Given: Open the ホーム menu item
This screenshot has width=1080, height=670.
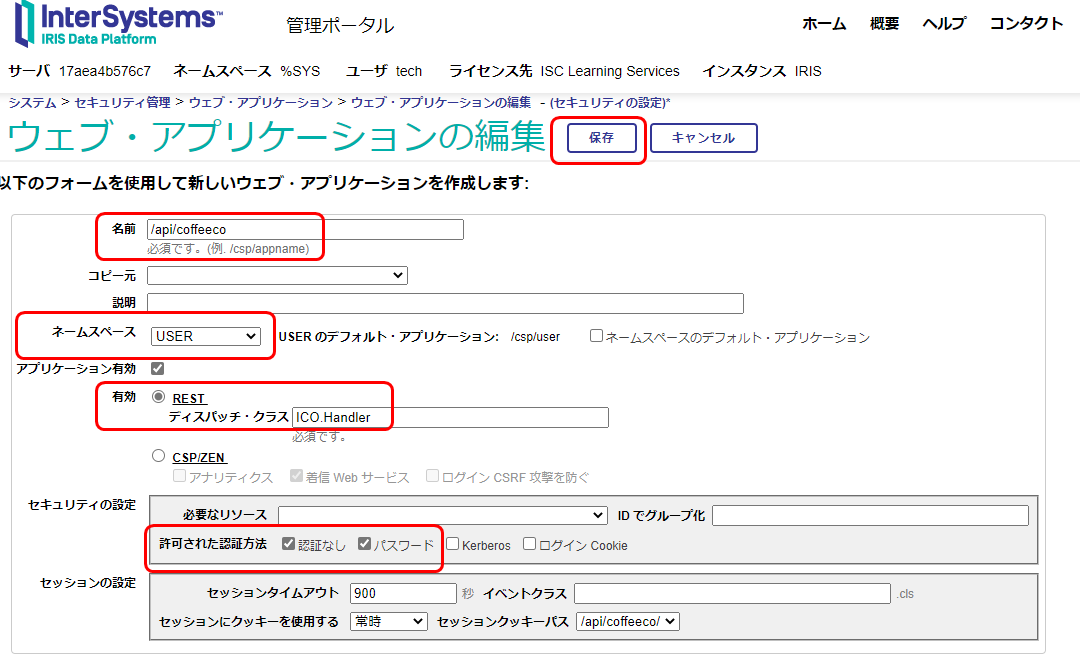Looking at the screenshot, I should (x=824, y=24).
